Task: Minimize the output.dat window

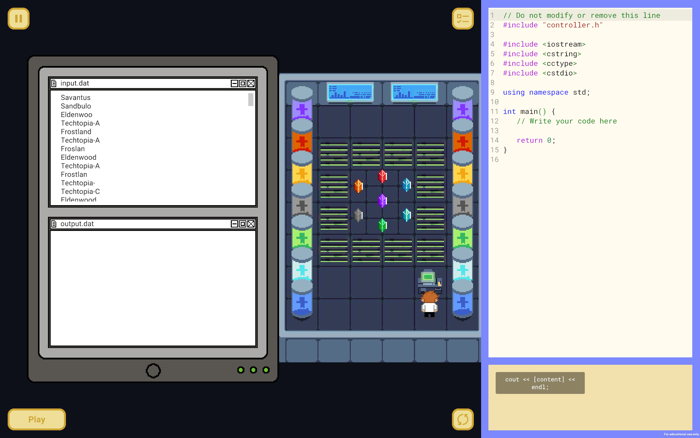Action: point(234,224)
